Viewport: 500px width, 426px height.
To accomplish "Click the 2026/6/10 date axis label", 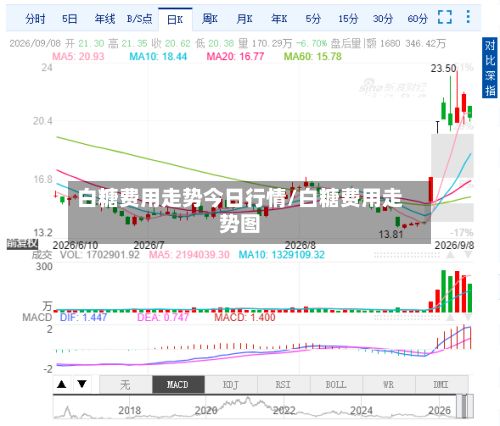I will [75, 246].
